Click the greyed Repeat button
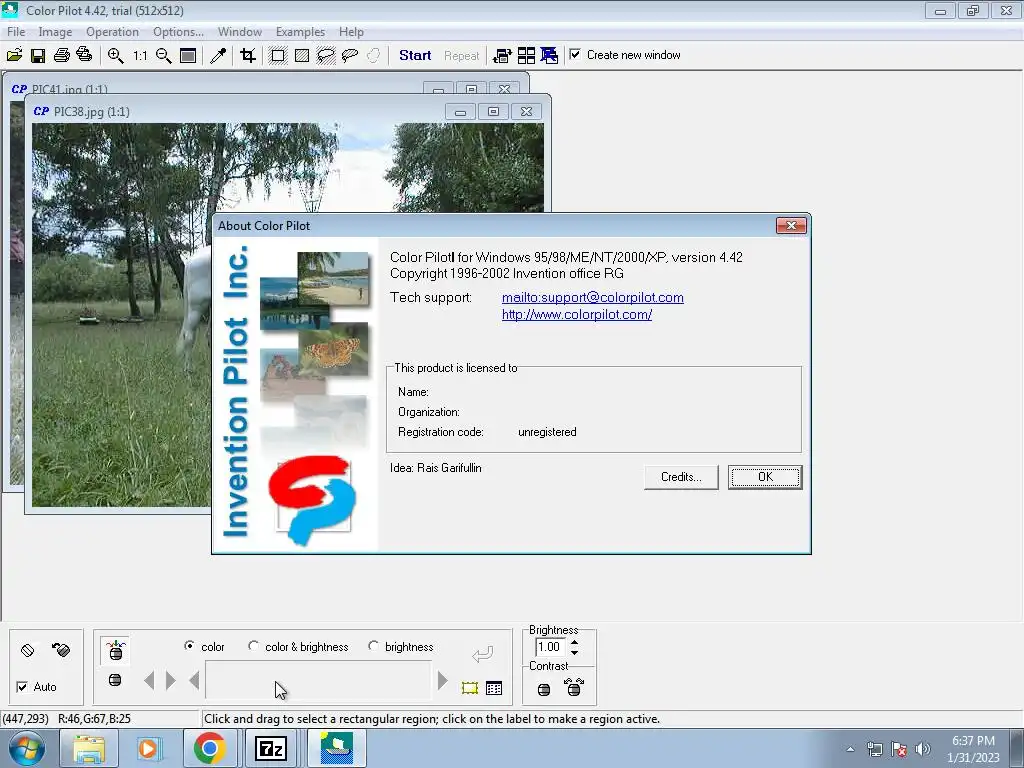The height and width of the screenshot is (768, 1024). 462,56
